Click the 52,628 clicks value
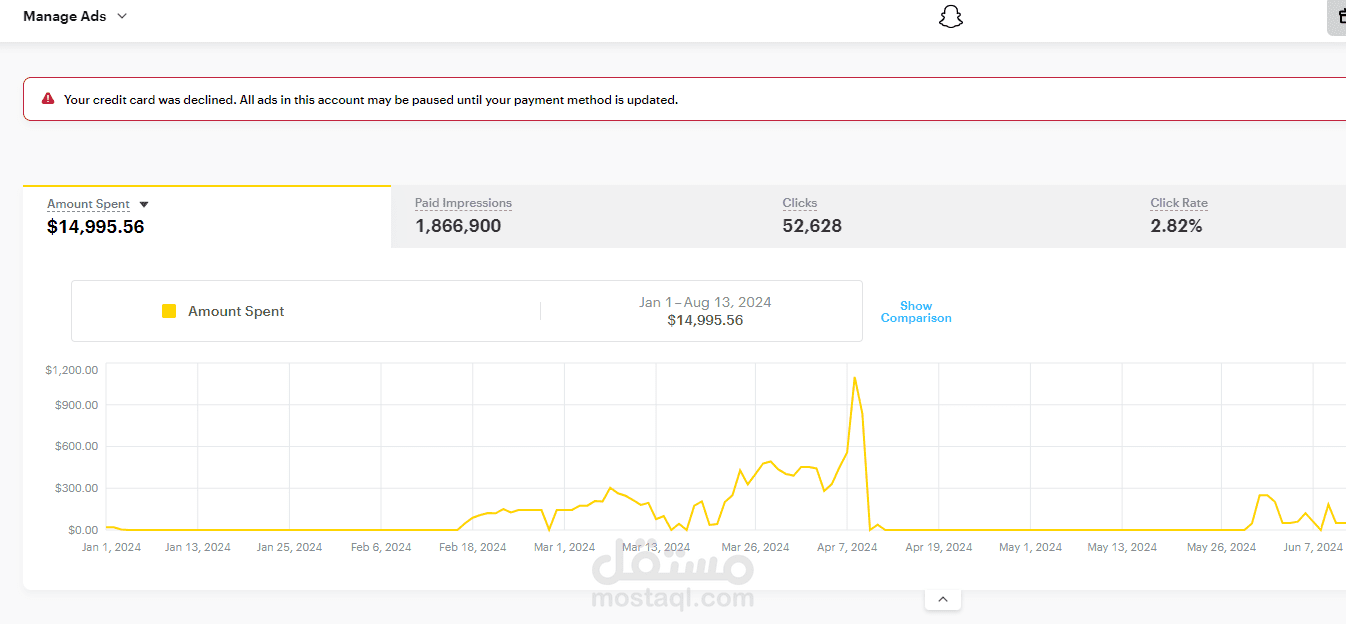The width and height of the screenshot is (1346, 624). (x=812, y=226)
